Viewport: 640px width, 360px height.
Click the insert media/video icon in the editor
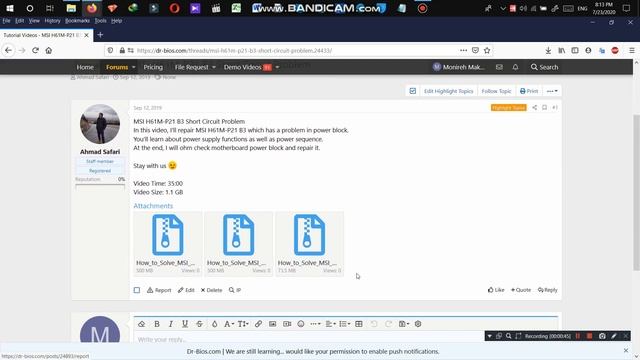coord(287,324)
